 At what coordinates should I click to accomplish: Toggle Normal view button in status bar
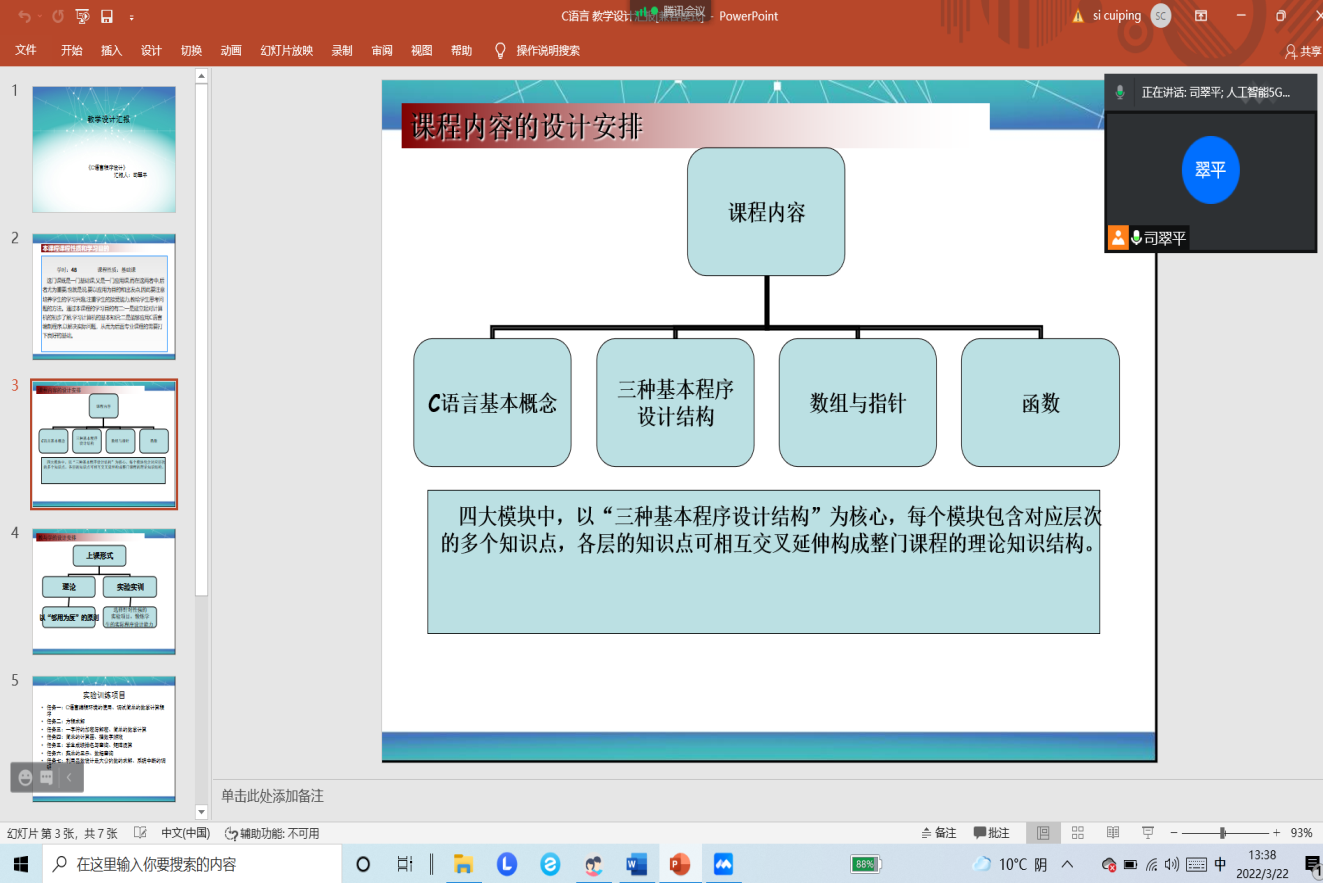[1043, 833]
